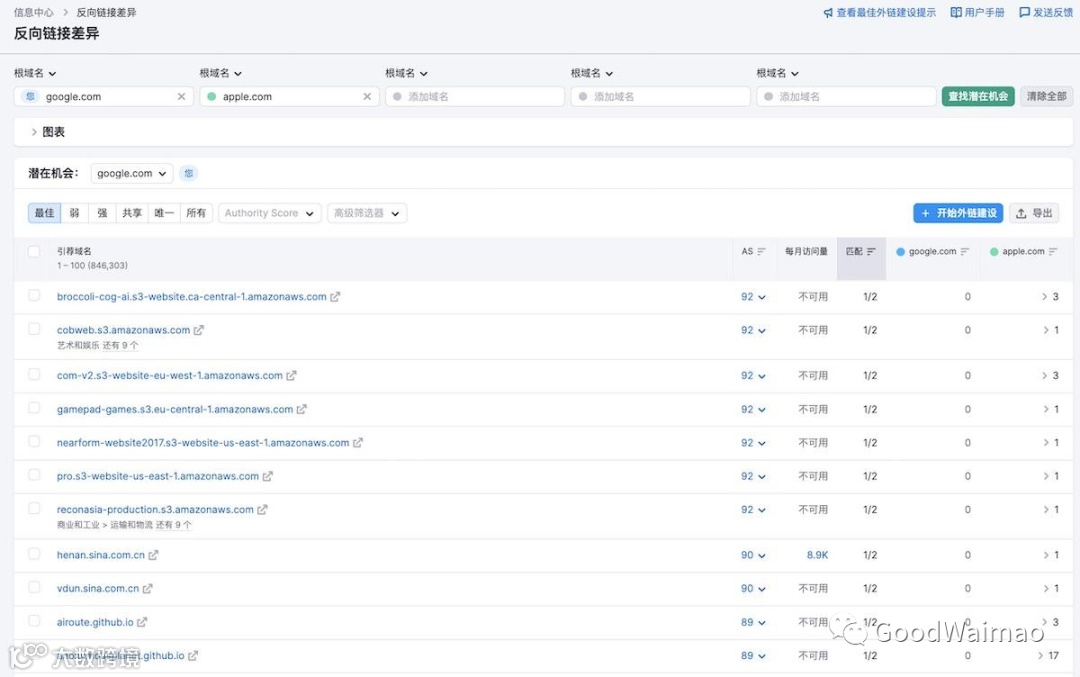Click the 艺术和娱乐 还有 9 个 category text
The height and width of the screenshot is (677, 1080).
(98, 346)
